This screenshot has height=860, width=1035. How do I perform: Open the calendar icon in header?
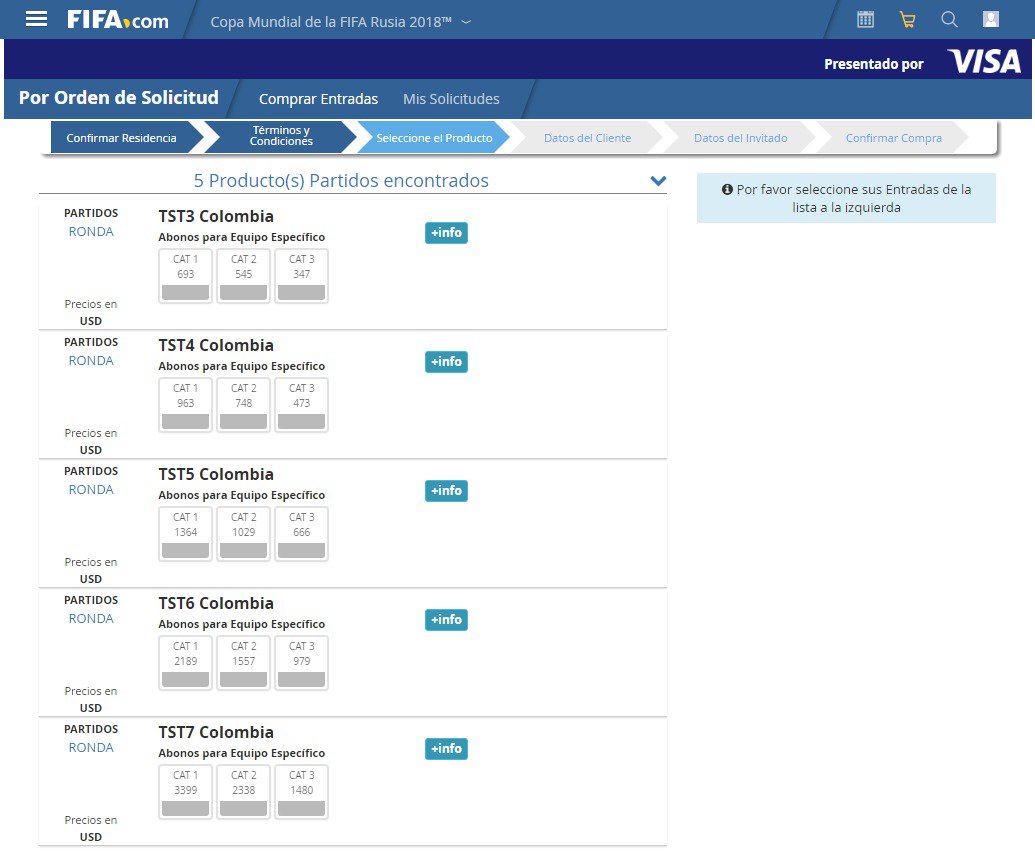865,19
